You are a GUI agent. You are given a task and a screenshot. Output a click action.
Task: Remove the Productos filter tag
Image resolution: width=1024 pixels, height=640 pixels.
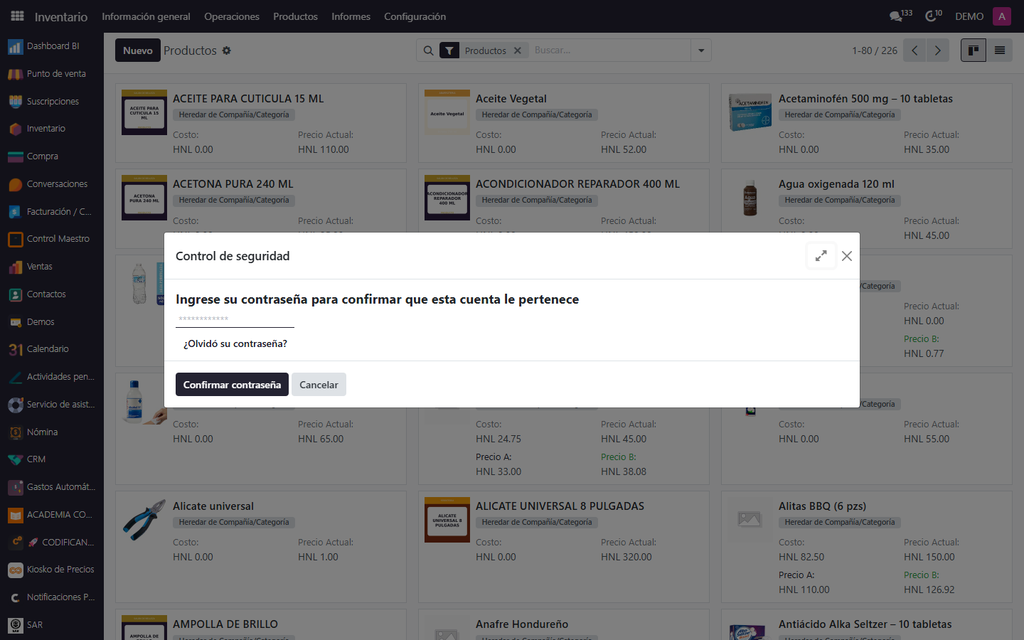(517, 50)
